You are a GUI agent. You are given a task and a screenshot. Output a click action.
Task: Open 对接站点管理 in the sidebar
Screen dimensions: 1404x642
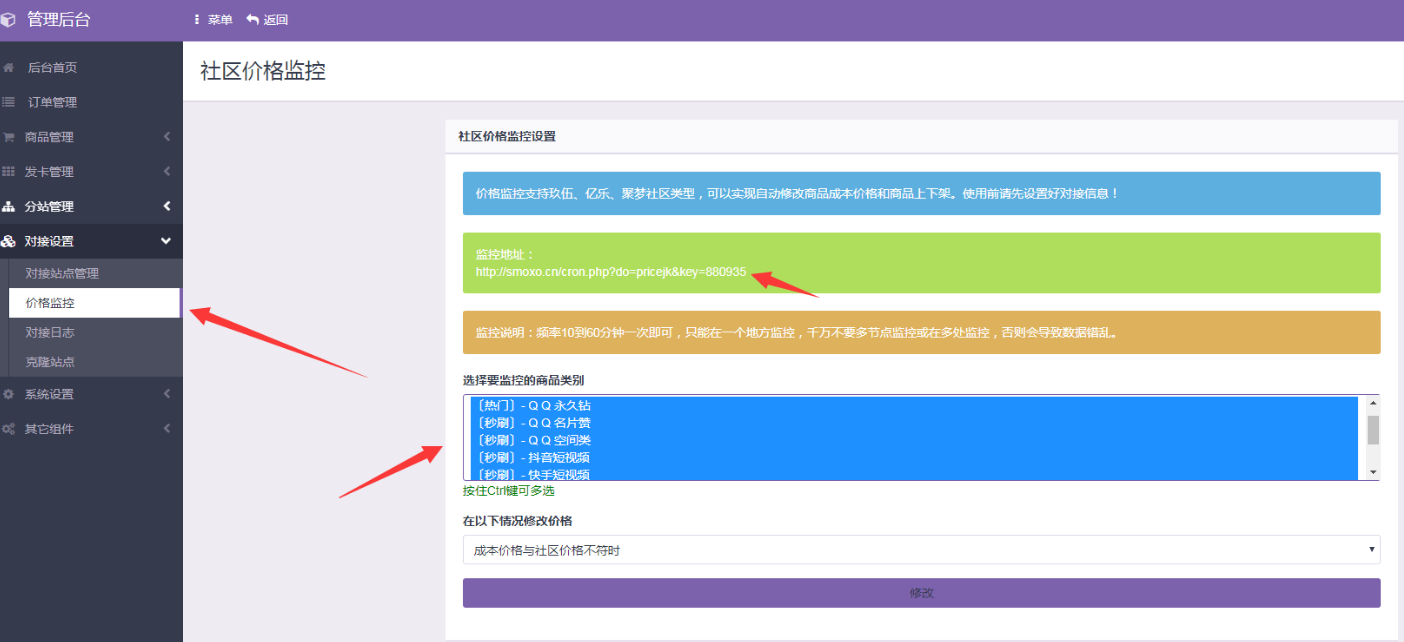click(x=62, y=273)
